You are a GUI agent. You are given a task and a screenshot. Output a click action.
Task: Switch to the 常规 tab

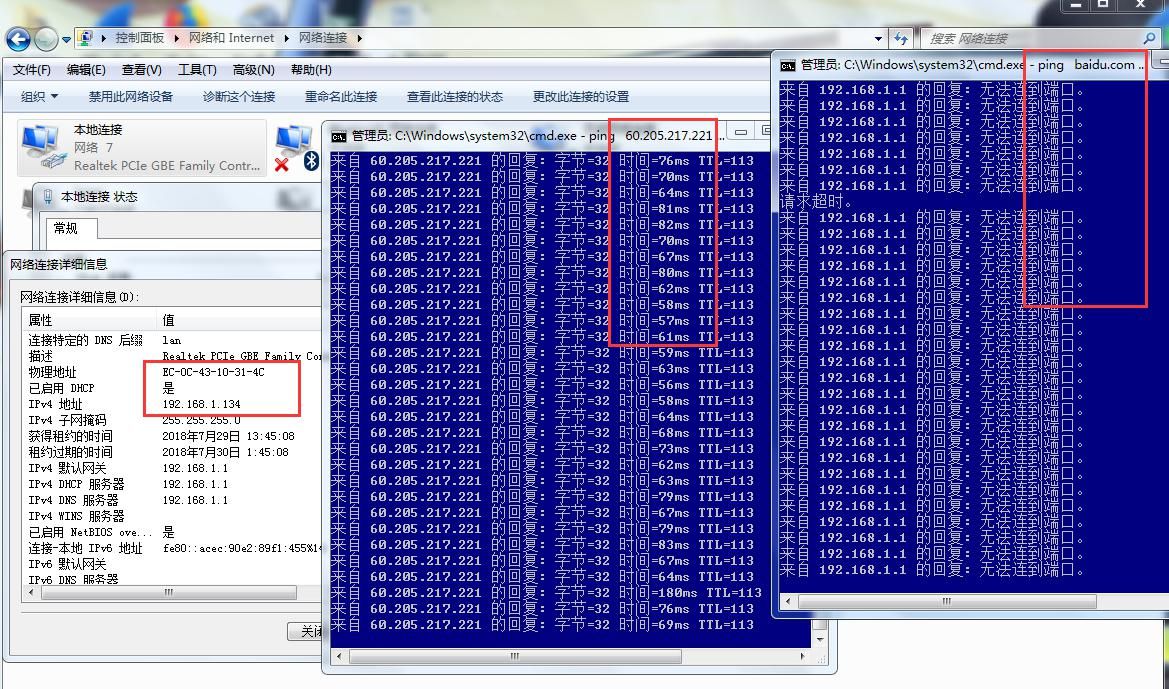coord(66,228)
